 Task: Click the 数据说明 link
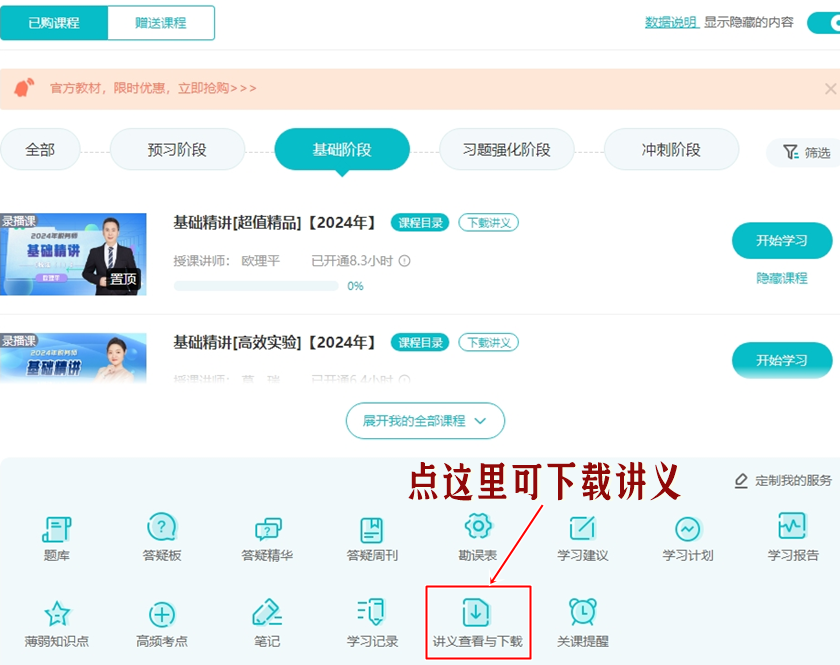(x=670, y=22)
